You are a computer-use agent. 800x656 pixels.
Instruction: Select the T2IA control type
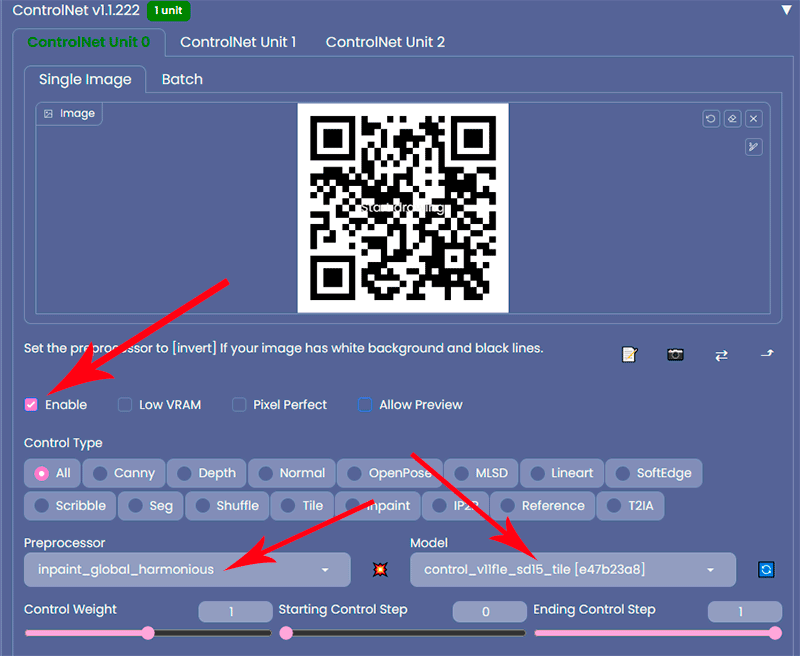pyautogui.click(x=630, y=506)
